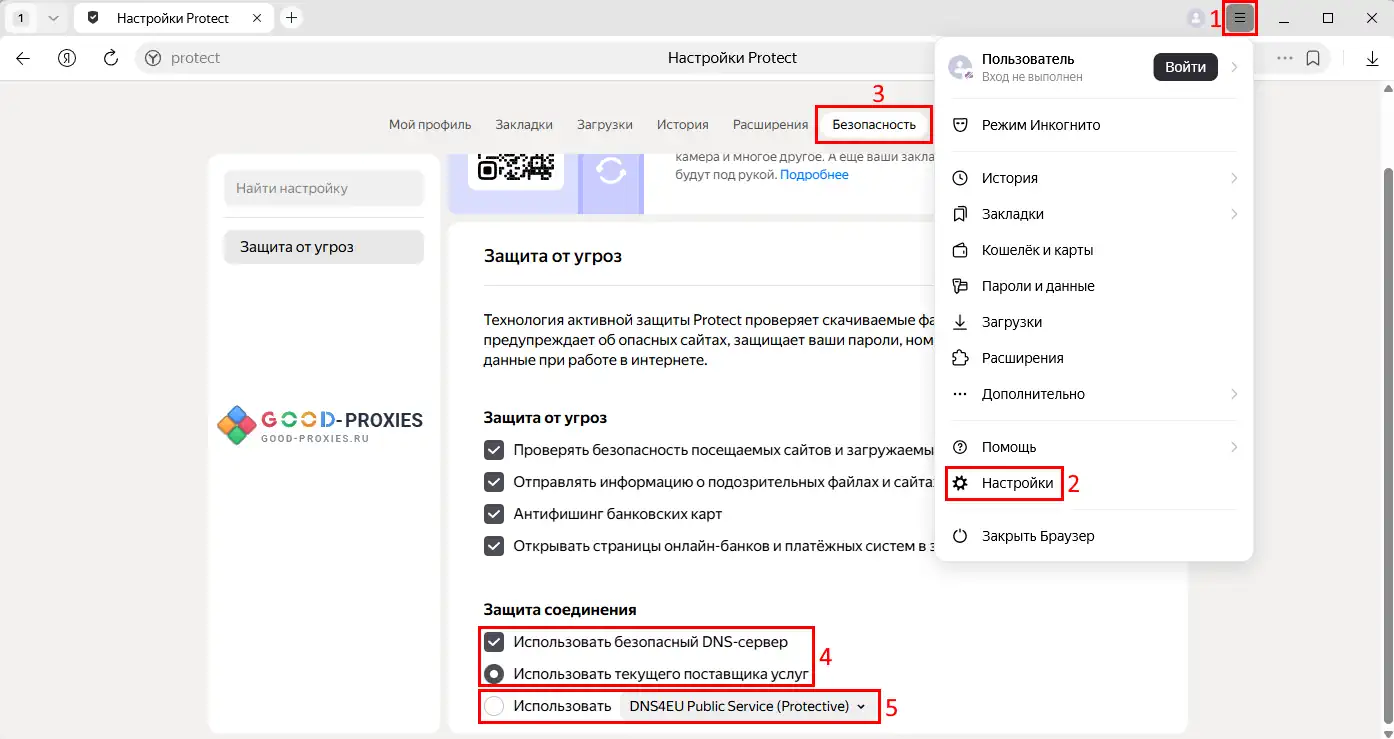This screenshot has width=1394, height=739.
Task: Expand the tab list chevron
Action: coord(53,18)
